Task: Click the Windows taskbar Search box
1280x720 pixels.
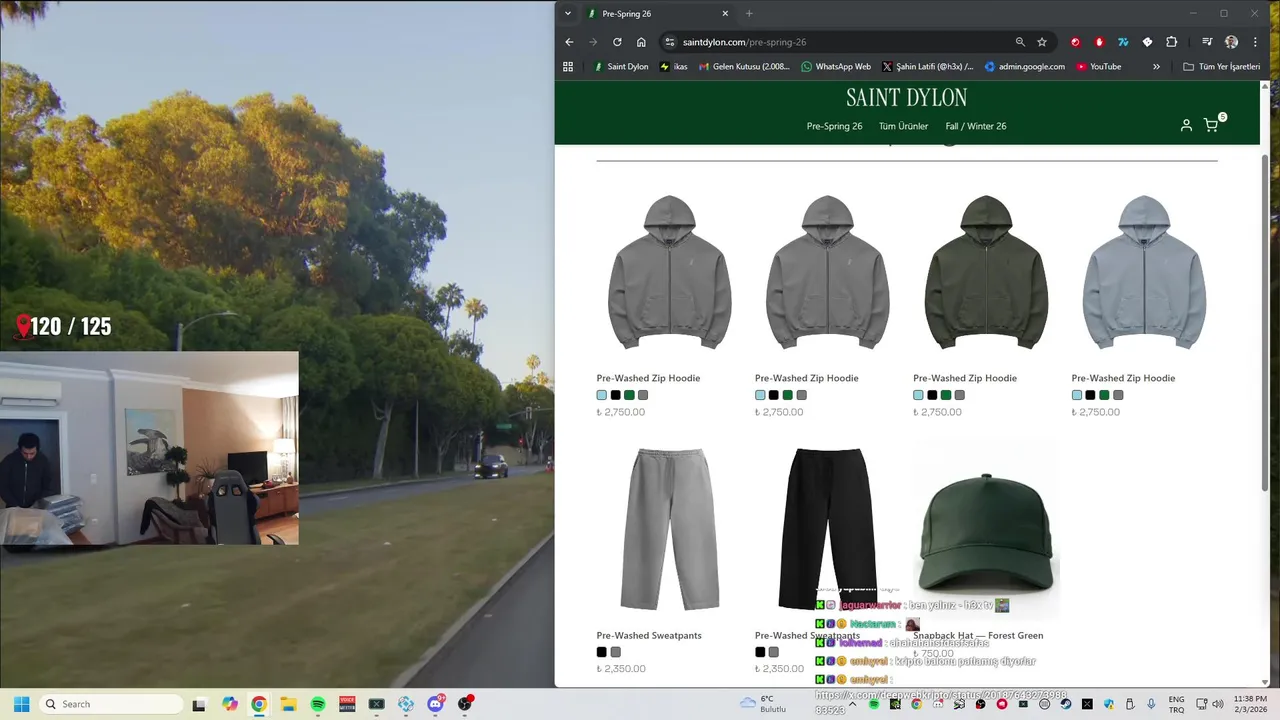Action: pos(110,704)
